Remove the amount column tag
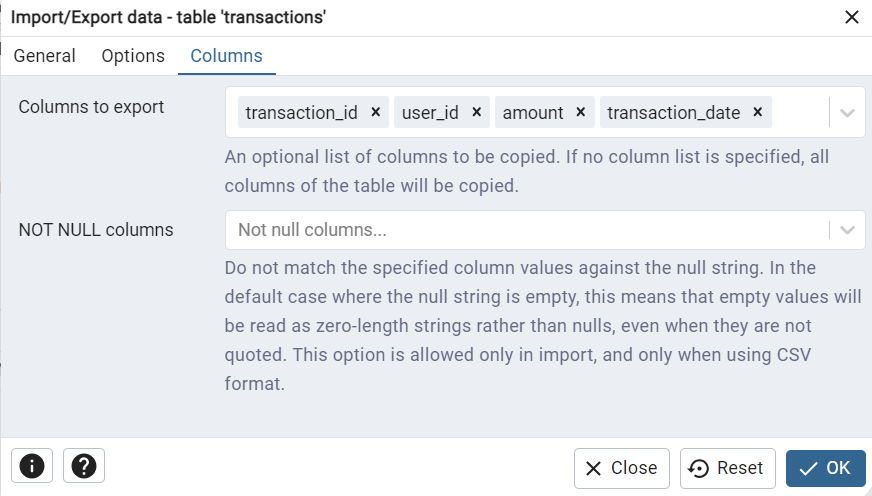Screen dimensions: 872x496 click(581, 113)
